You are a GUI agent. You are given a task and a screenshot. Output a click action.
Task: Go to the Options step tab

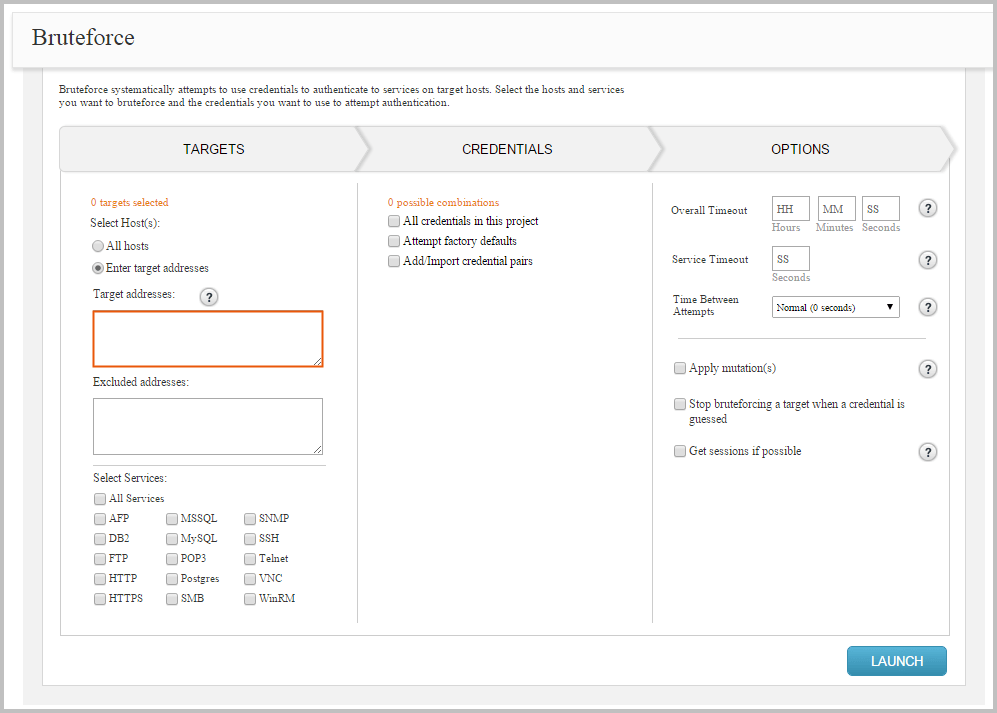(799, 149)
